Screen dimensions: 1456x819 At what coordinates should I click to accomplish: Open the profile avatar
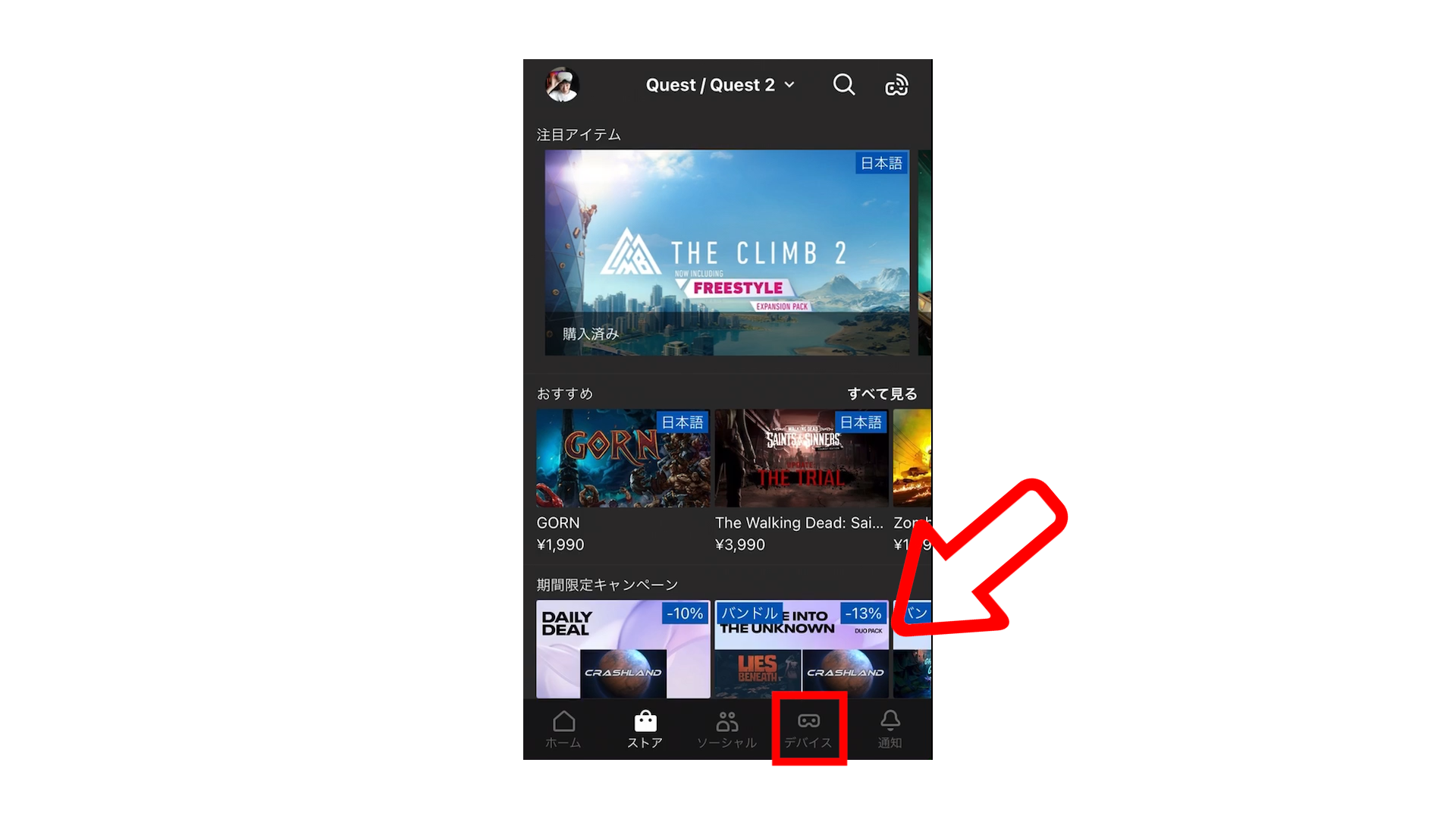(x=562, y=84)
